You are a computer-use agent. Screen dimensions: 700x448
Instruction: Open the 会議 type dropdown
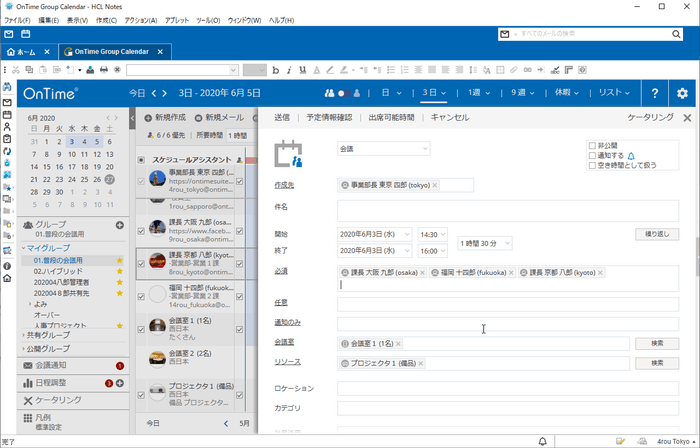click(383, 148)
